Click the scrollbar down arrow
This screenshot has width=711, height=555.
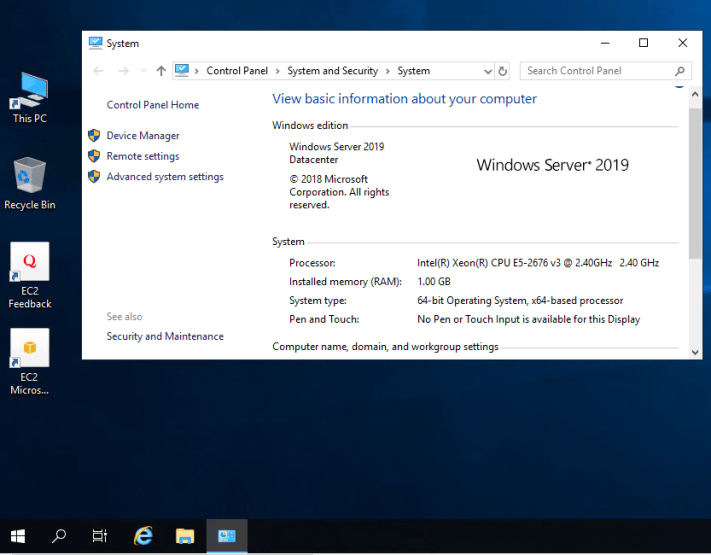[695, 351]
